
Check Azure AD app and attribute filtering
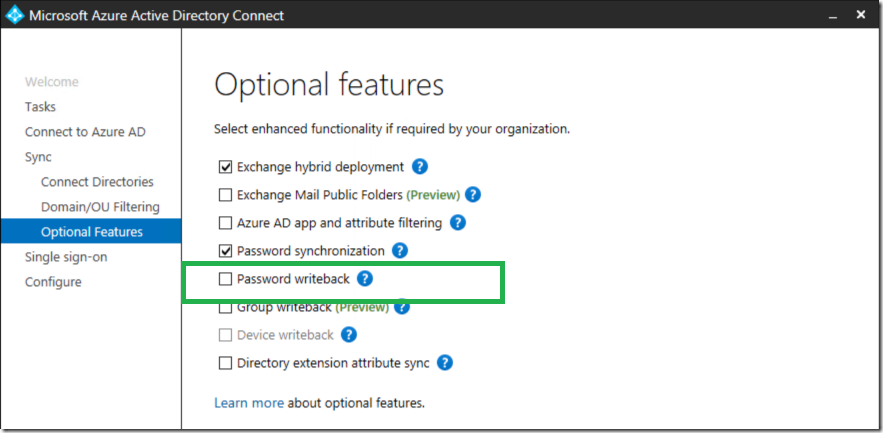click(x=225, y=223)
